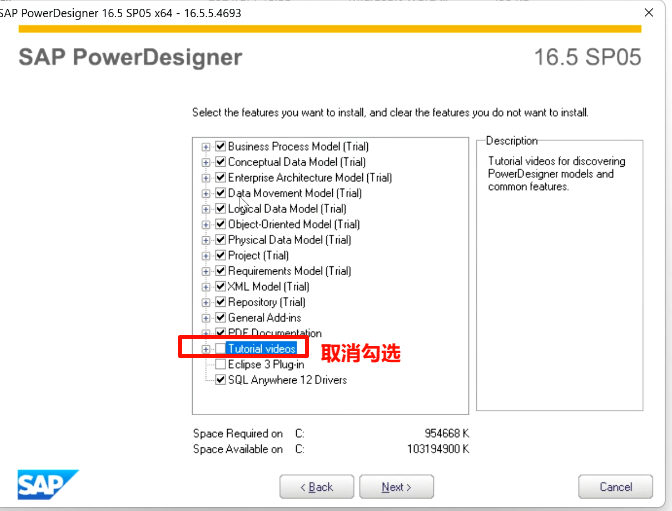The image size is (672, 511).
Task: Click the Next button
Action: coord(395,487)
